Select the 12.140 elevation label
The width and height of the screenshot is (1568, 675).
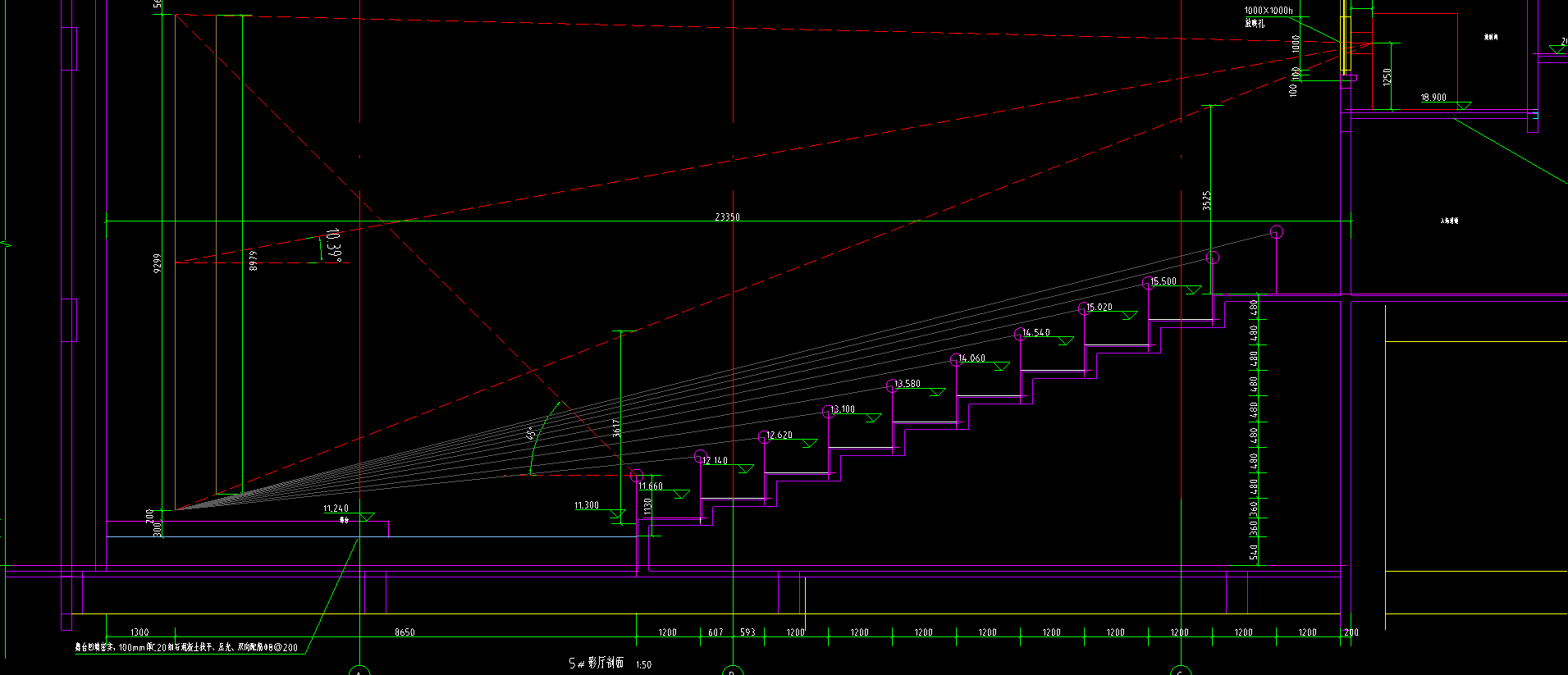(x=715, y=460)
